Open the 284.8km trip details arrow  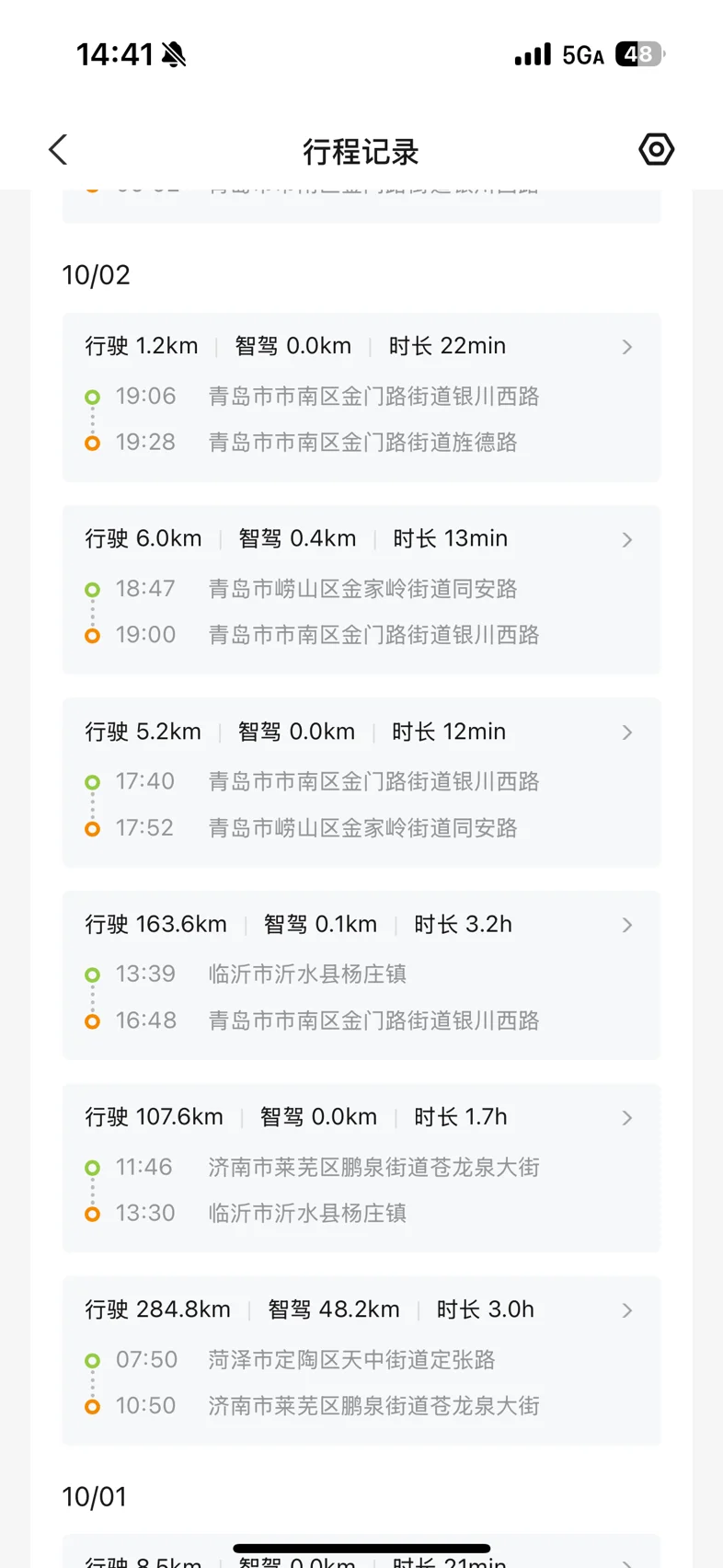[x=627, y=1310]
